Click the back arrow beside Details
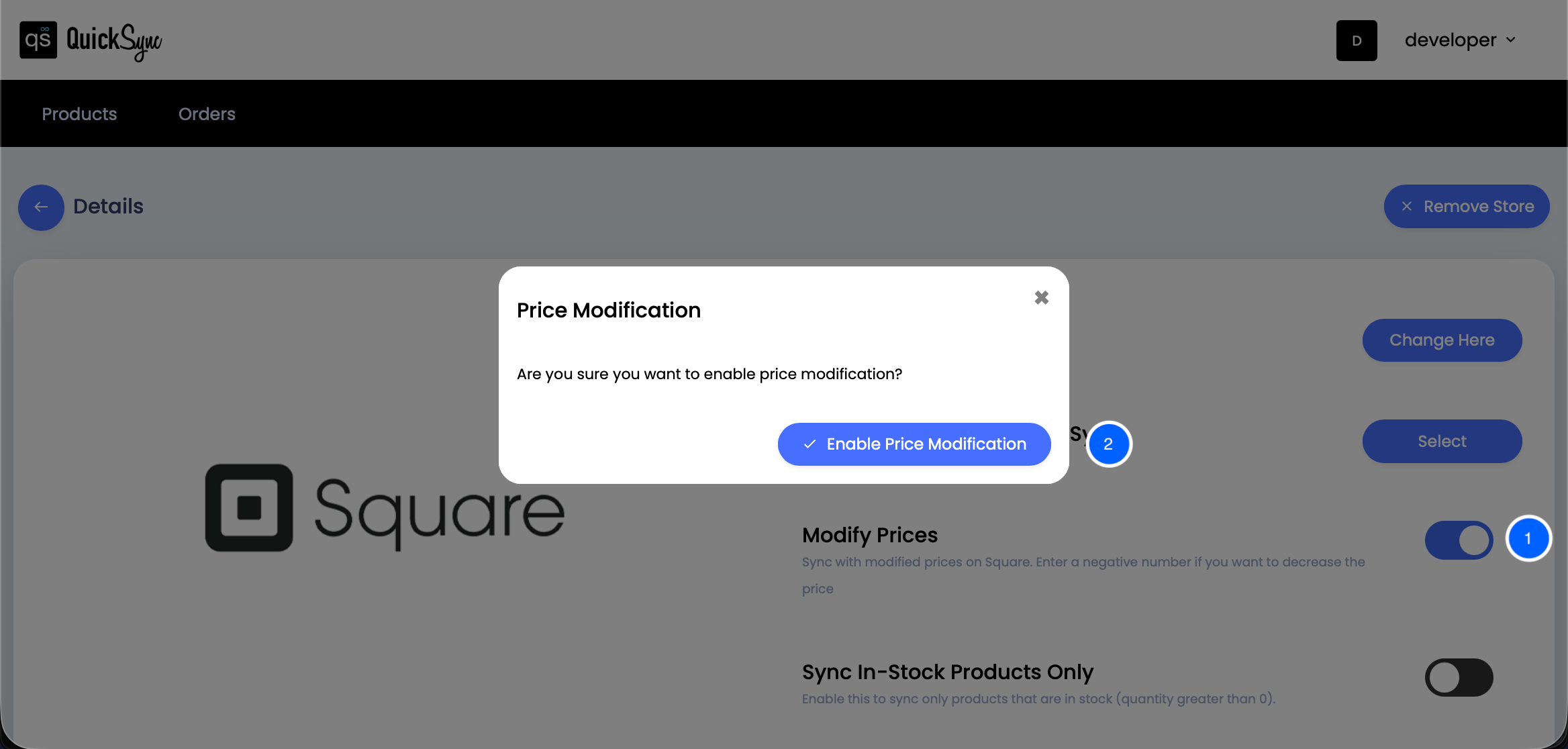 click(40, 207)
